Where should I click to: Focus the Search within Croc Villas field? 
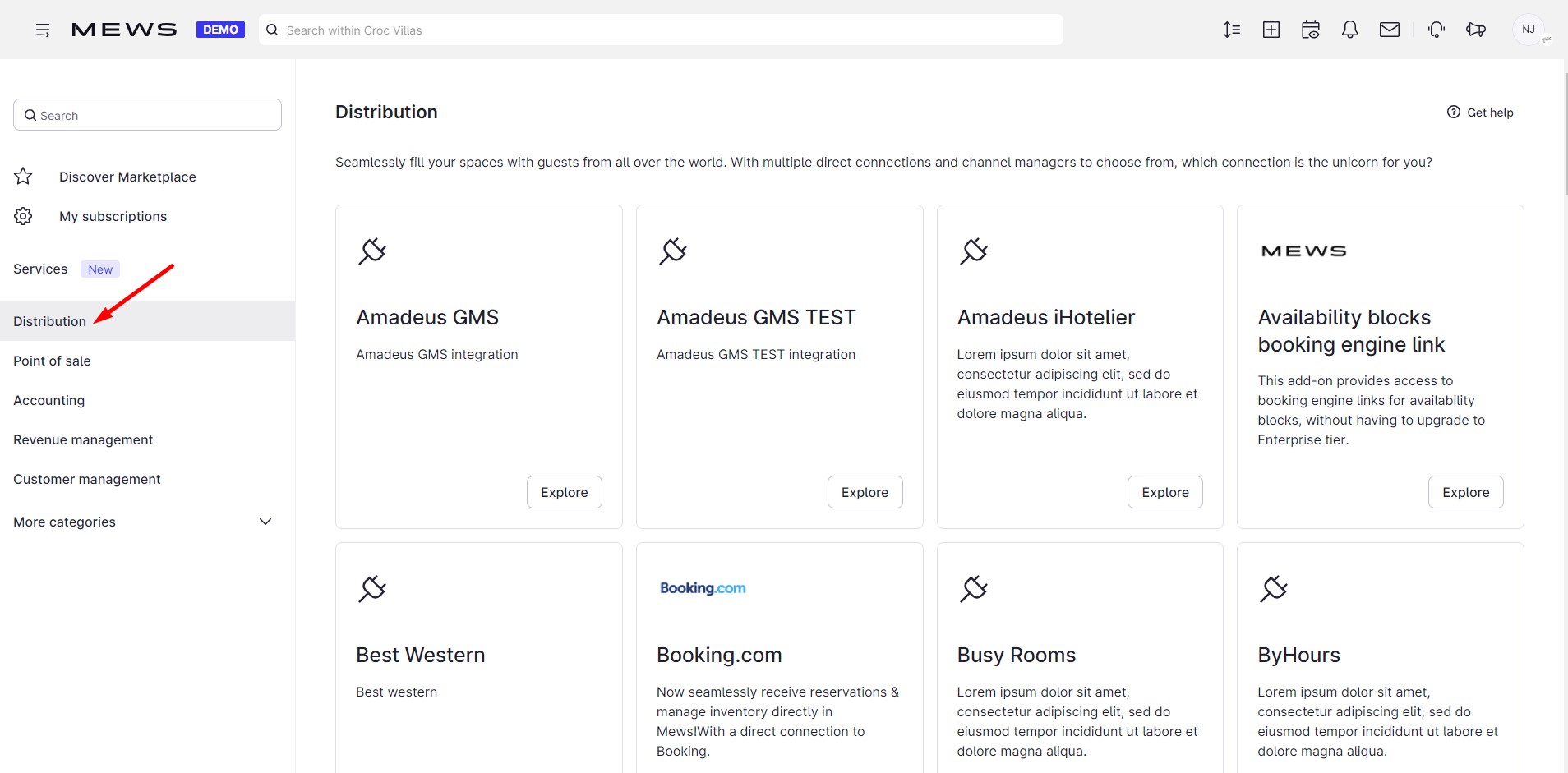point(661,30)
